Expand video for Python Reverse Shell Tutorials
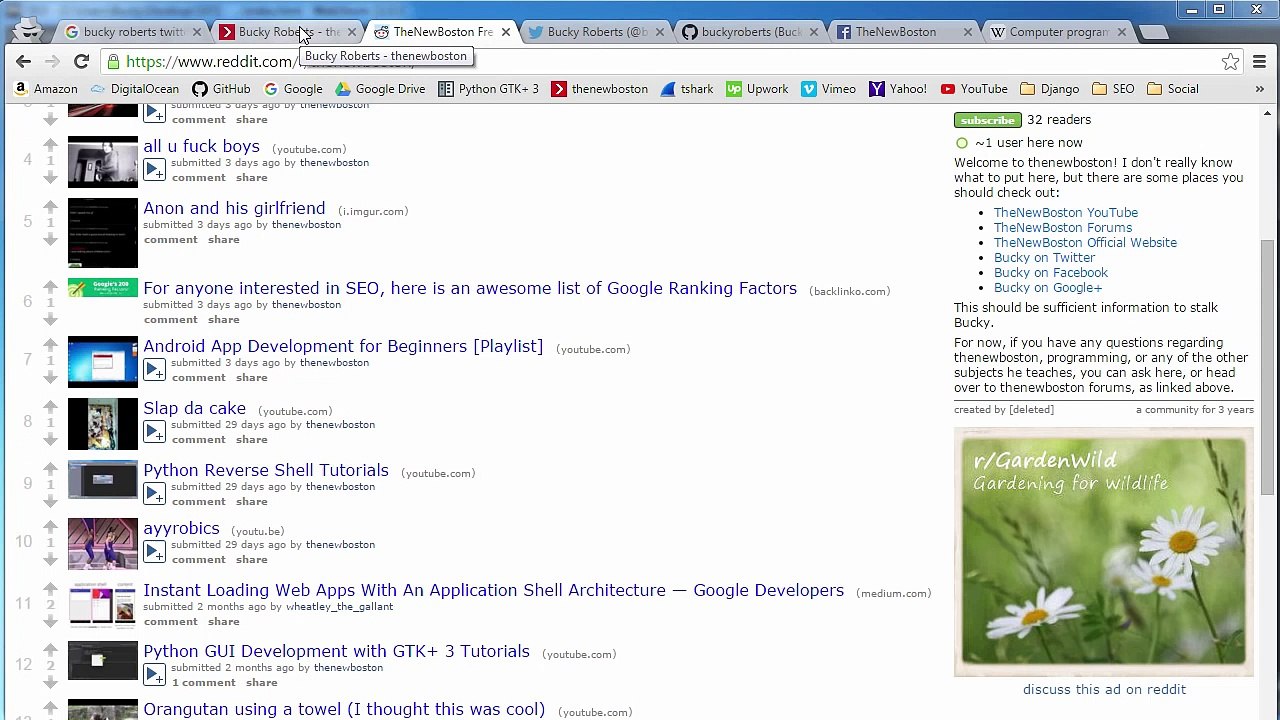 tap(154, 494)
